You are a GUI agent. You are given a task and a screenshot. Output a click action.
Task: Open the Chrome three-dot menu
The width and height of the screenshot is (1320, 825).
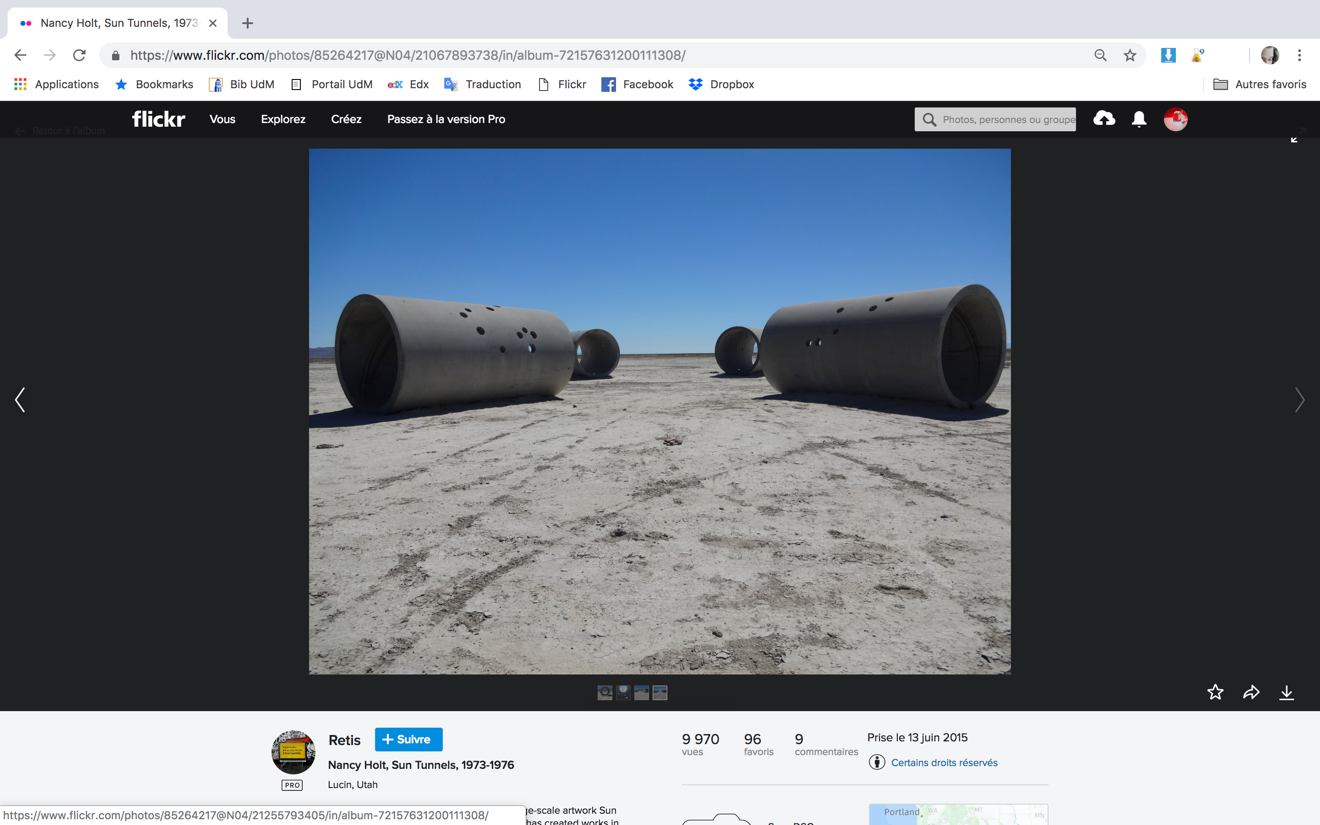point(1299,55)
